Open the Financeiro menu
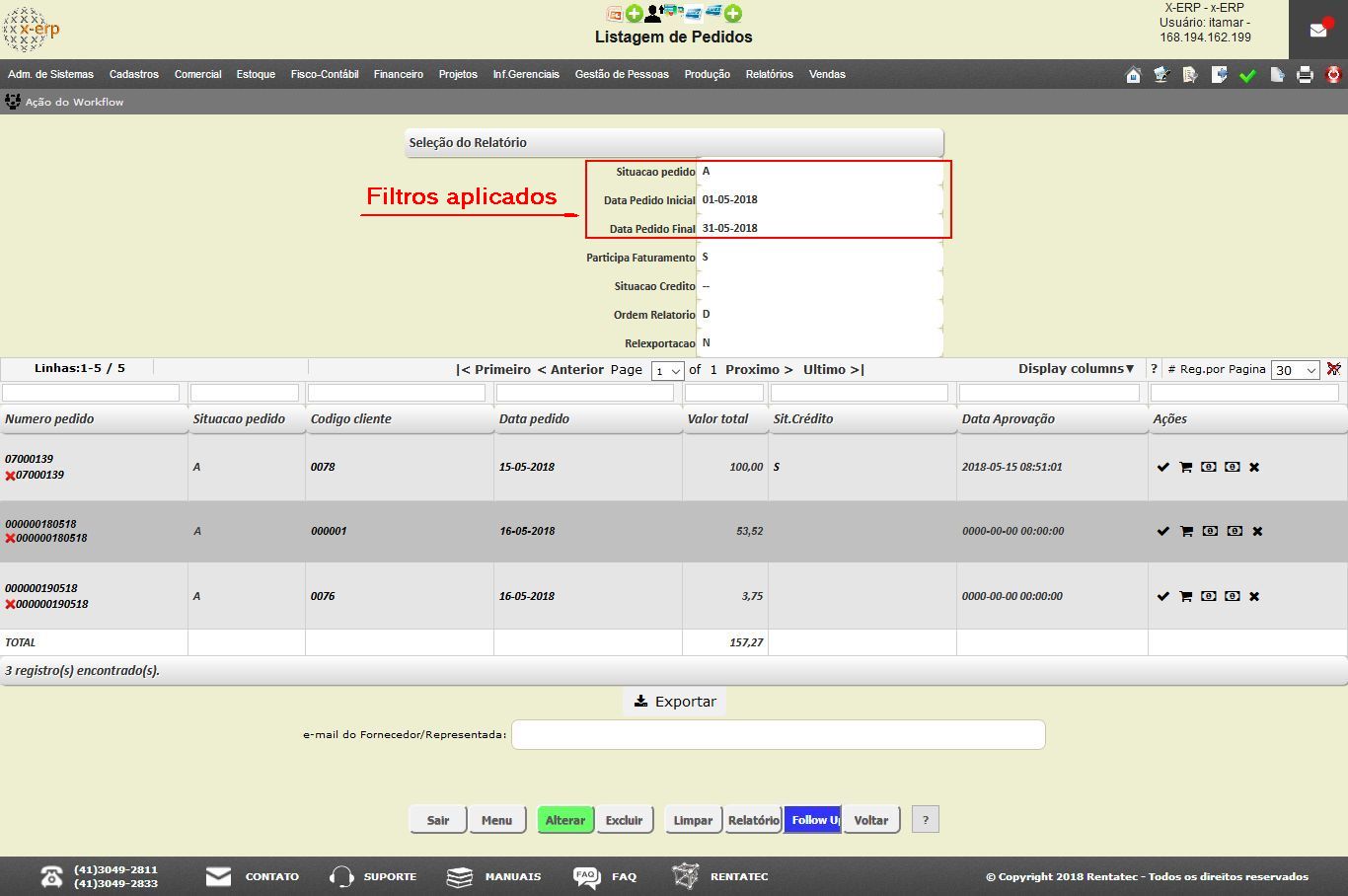This screenshot has height=896, width=1348. pyautogui.click(x=399, y=74)
